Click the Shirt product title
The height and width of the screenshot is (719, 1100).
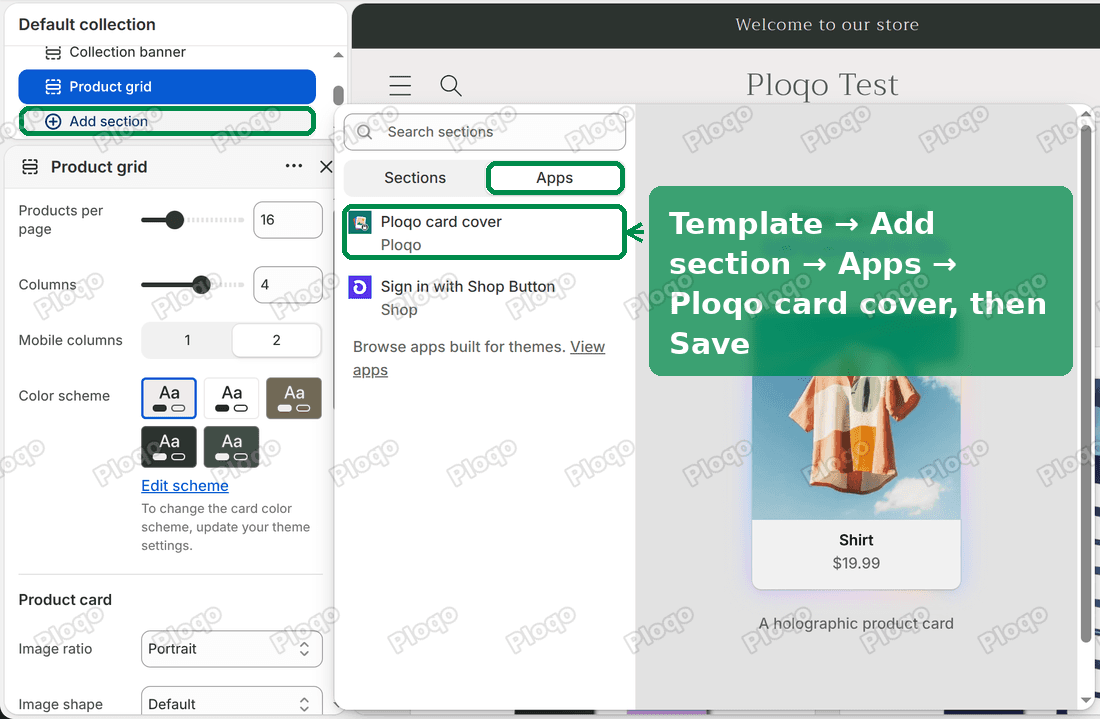click(x=856, y=540)
